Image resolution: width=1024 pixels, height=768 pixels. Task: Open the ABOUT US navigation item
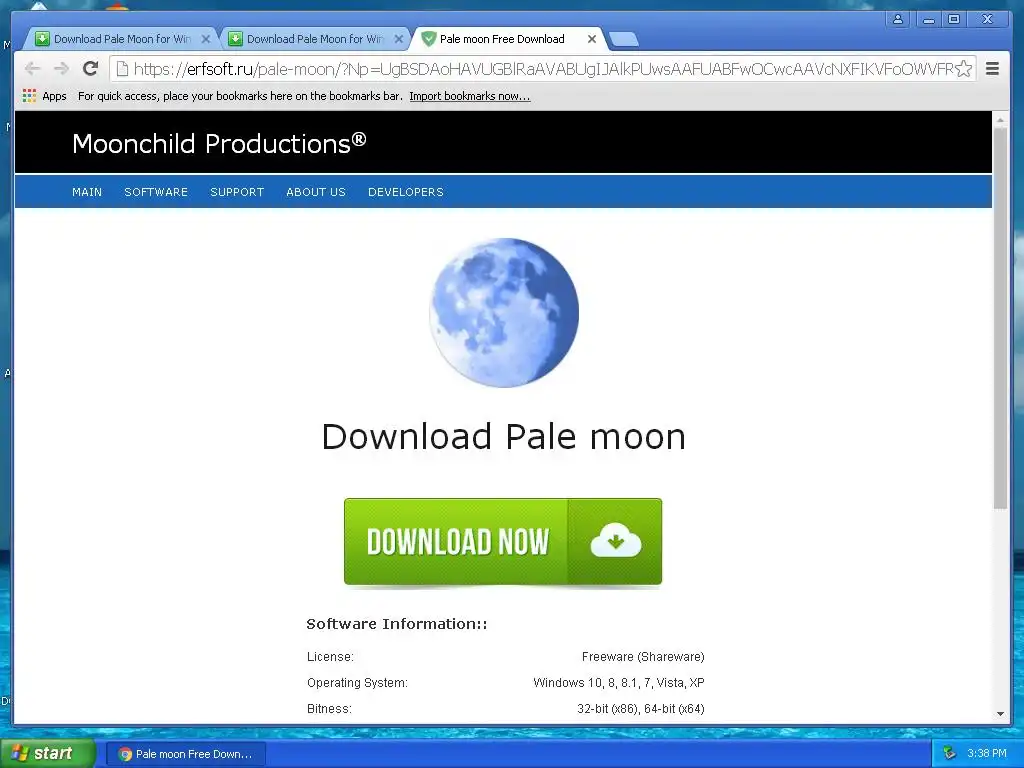click(x=316, y=192)
